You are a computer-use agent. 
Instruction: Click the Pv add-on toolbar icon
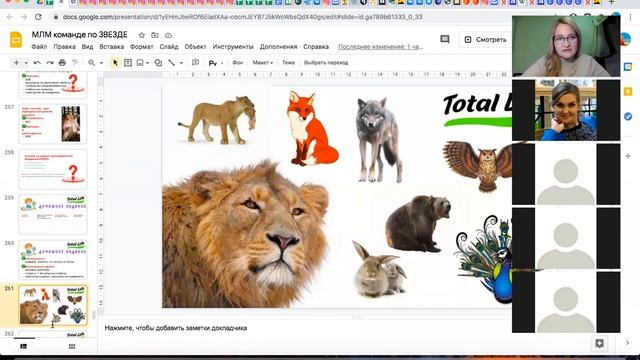coord(212,63)
